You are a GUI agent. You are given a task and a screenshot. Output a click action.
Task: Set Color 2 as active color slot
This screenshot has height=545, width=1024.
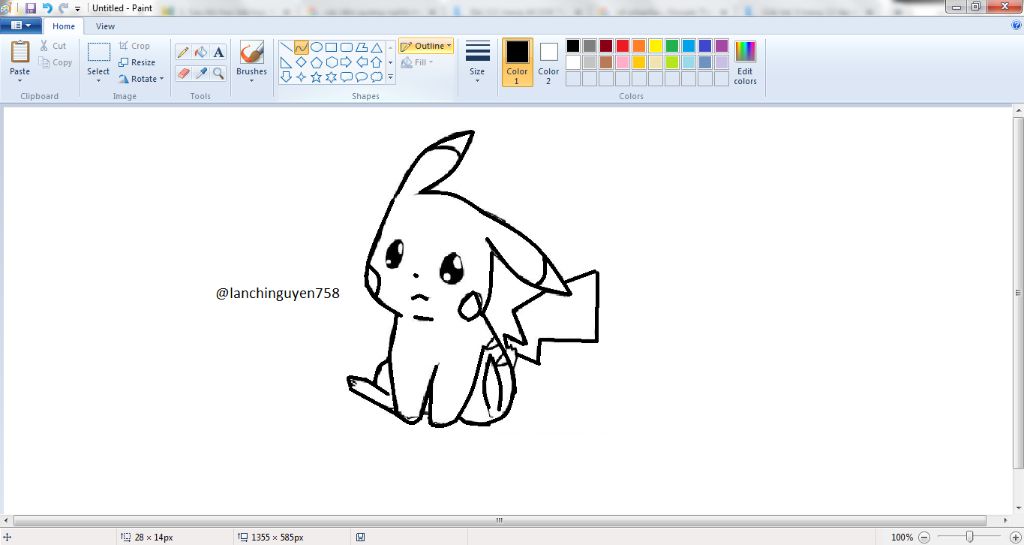pyautogui.click(x=549, y=62)
